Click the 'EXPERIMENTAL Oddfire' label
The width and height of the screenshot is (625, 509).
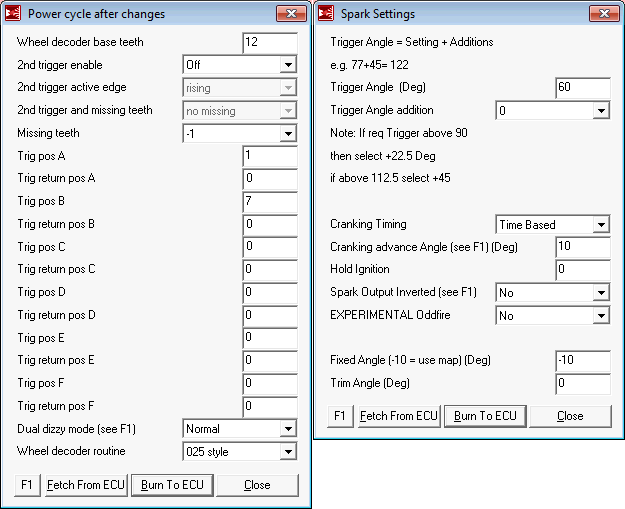390,315
